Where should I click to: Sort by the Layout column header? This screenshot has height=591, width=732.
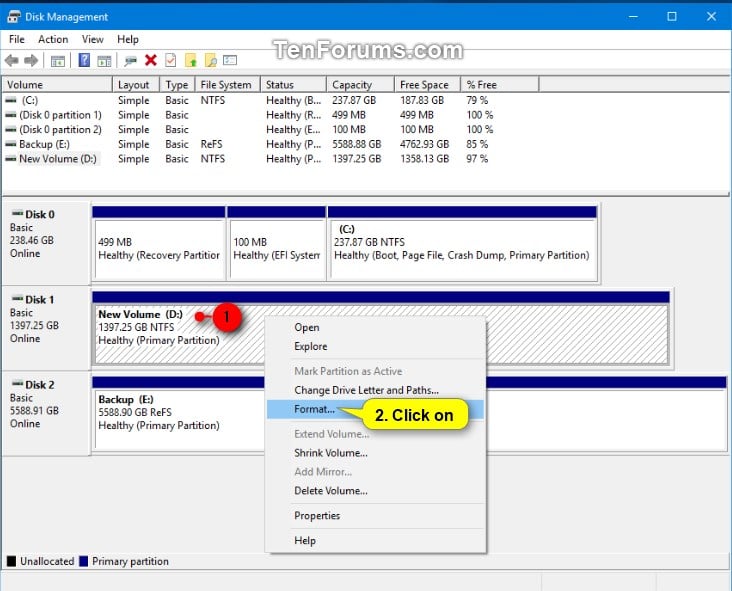tap(136, 84)
